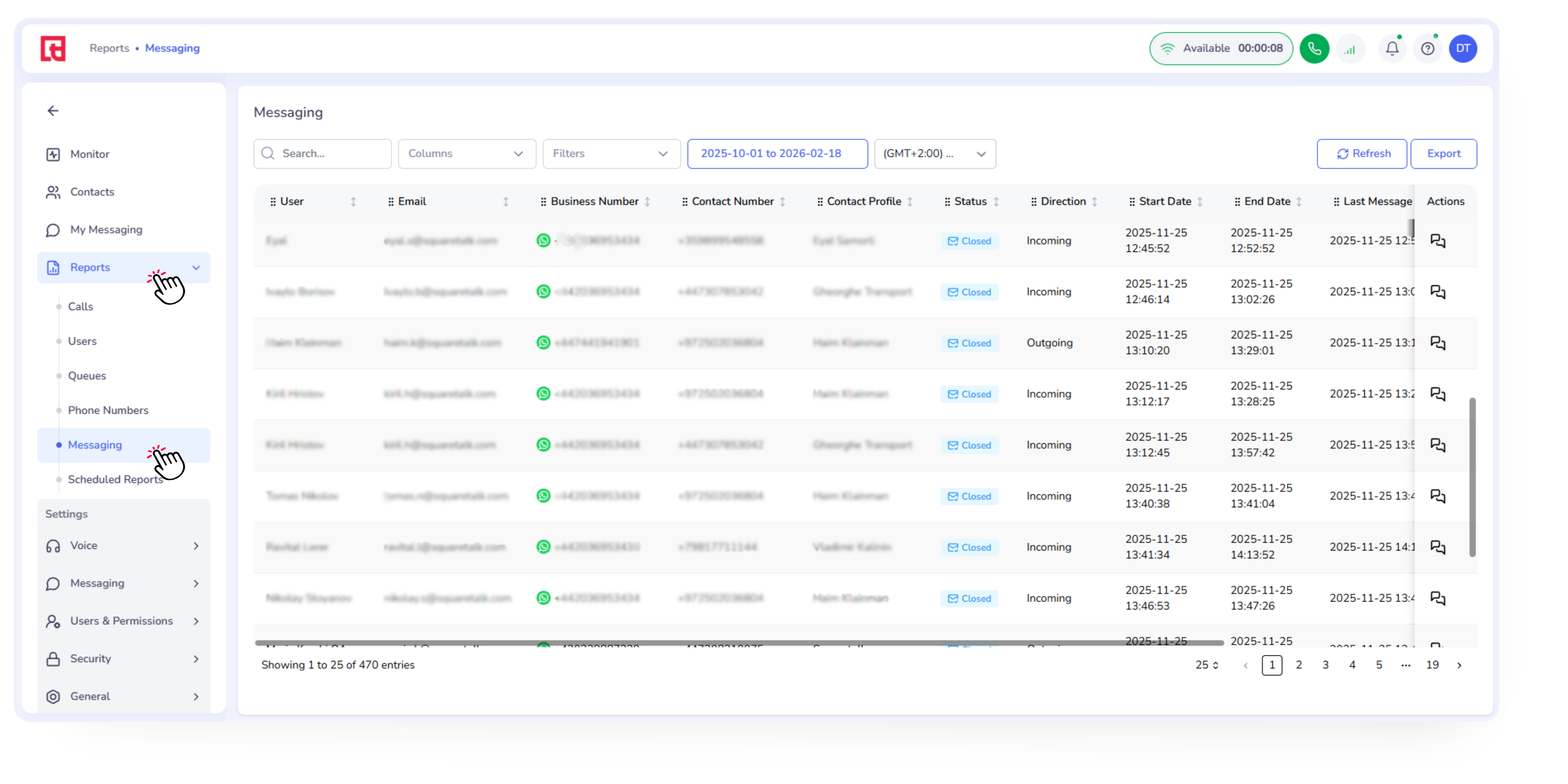Open the DT user avatar menu
Image resolution: width=1568 pixels, height=784 pixels.
click(x=1463, y=49)
